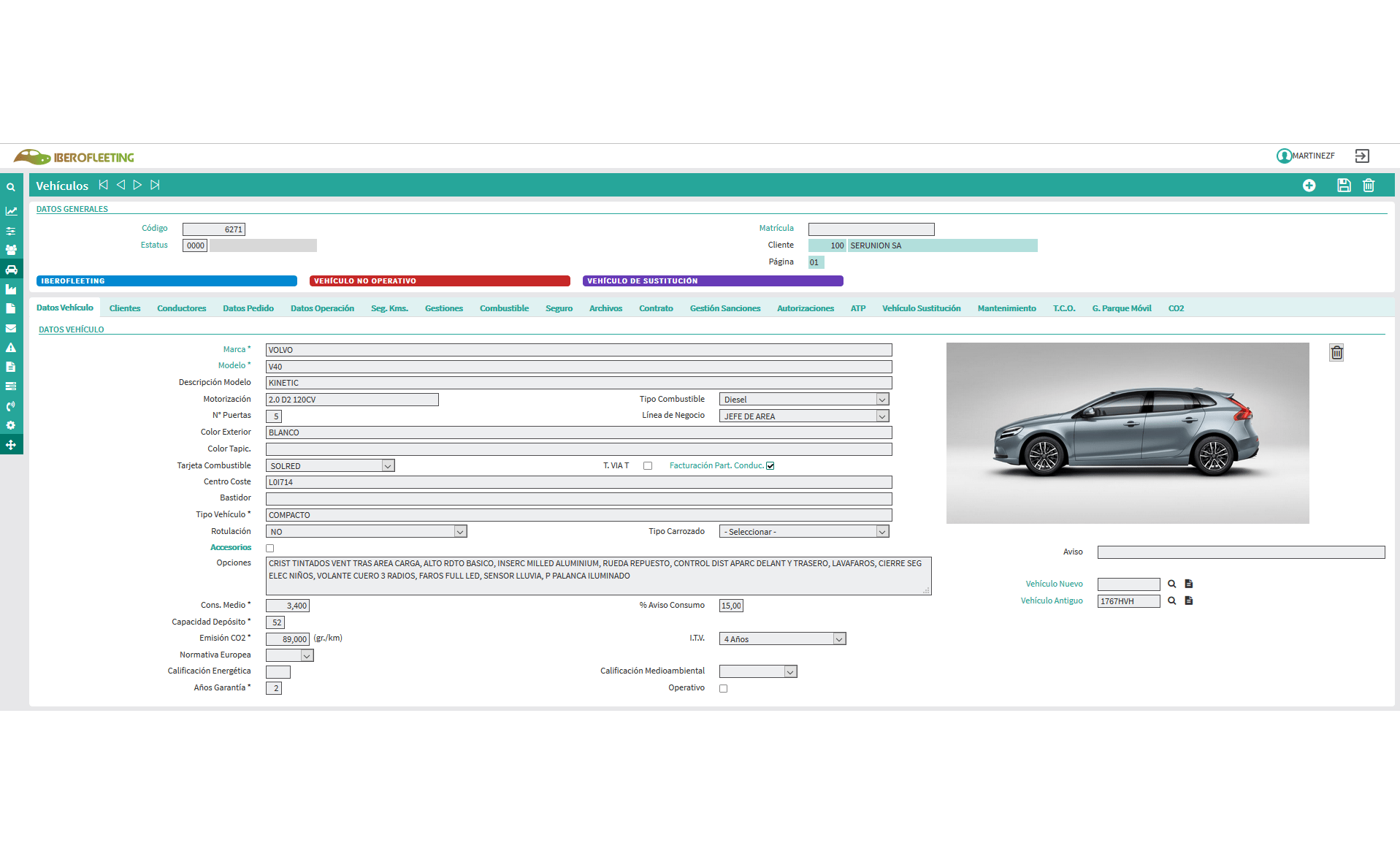Switch to the Clientes tab
This screenshot has width=1400, height=854.
tap(125, 308)
